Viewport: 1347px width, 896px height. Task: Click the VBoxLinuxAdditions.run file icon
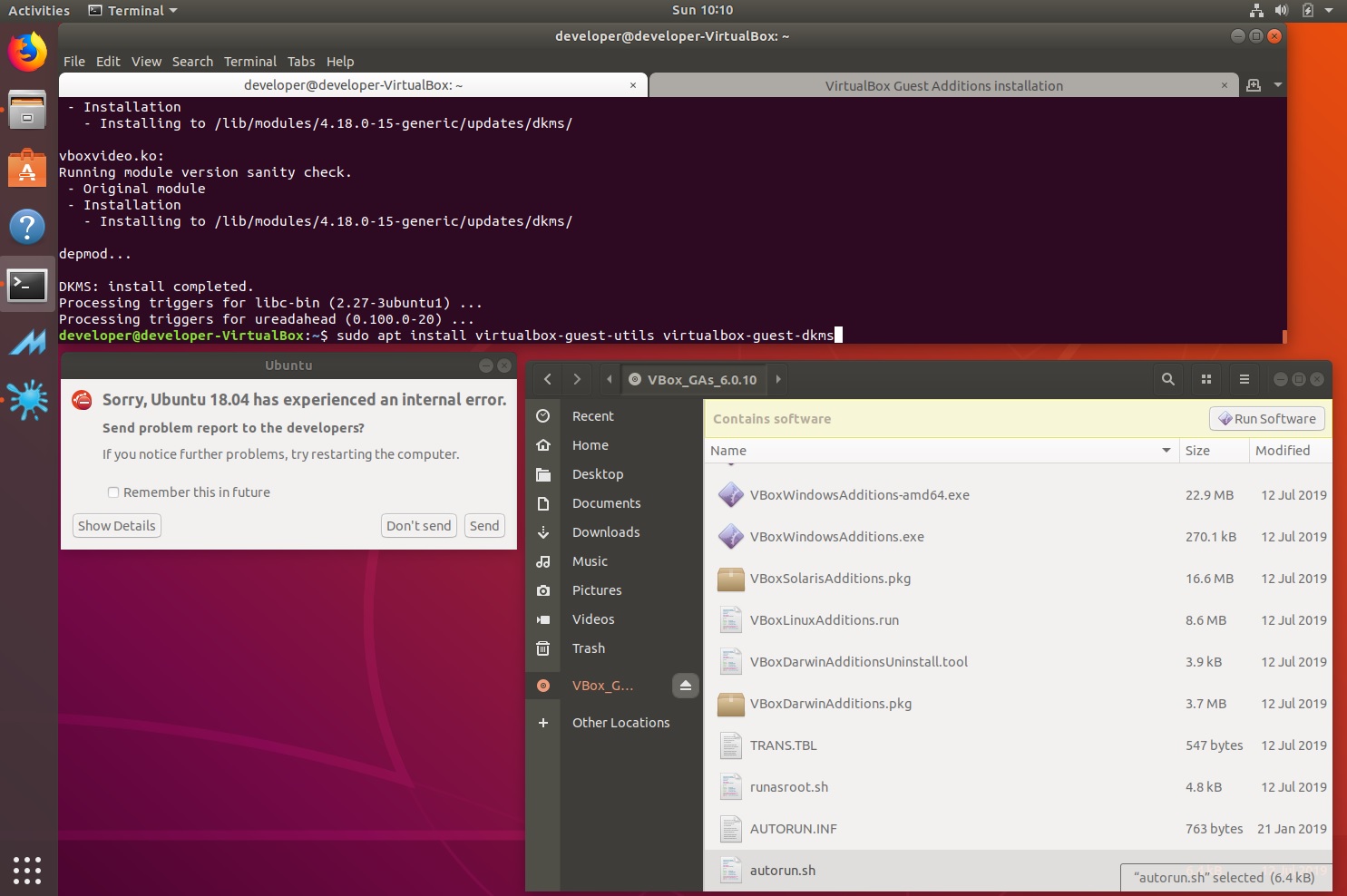tap(731, 620)
